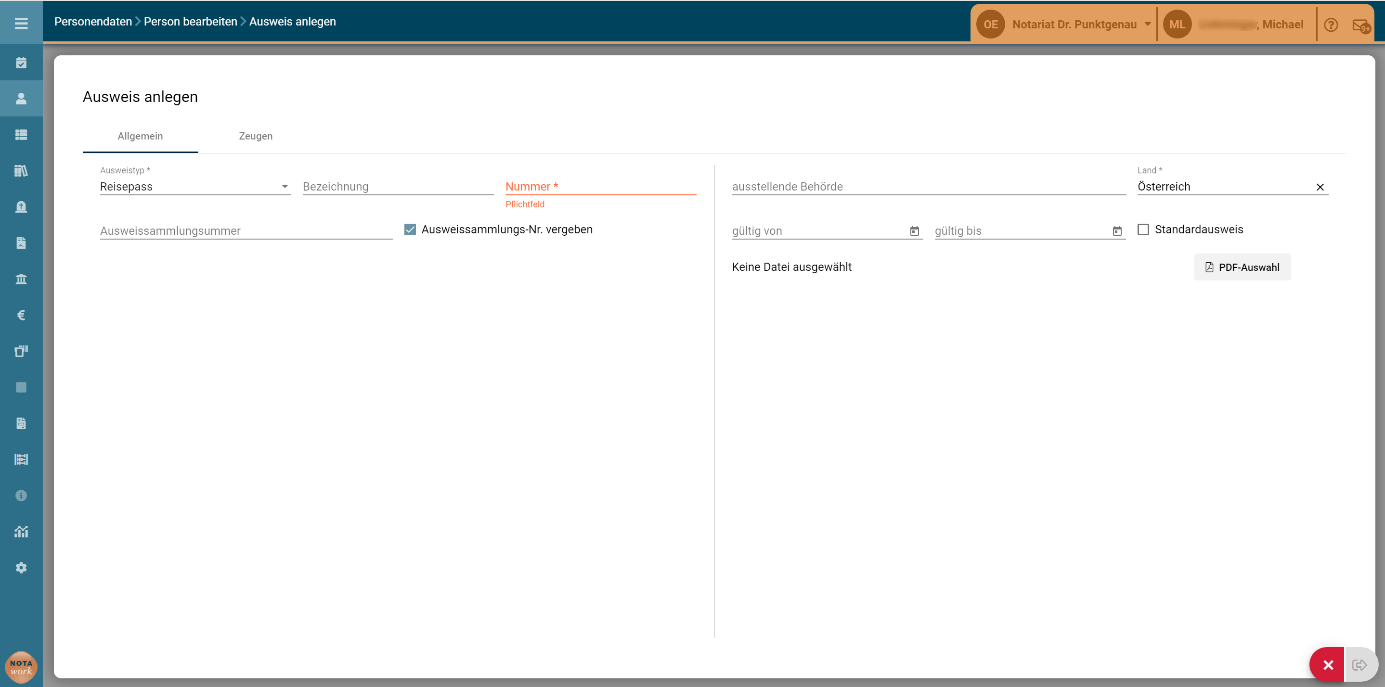Click the NOTA work logo
Screen dimensions: 1385x687
click(x=21, y=667)
